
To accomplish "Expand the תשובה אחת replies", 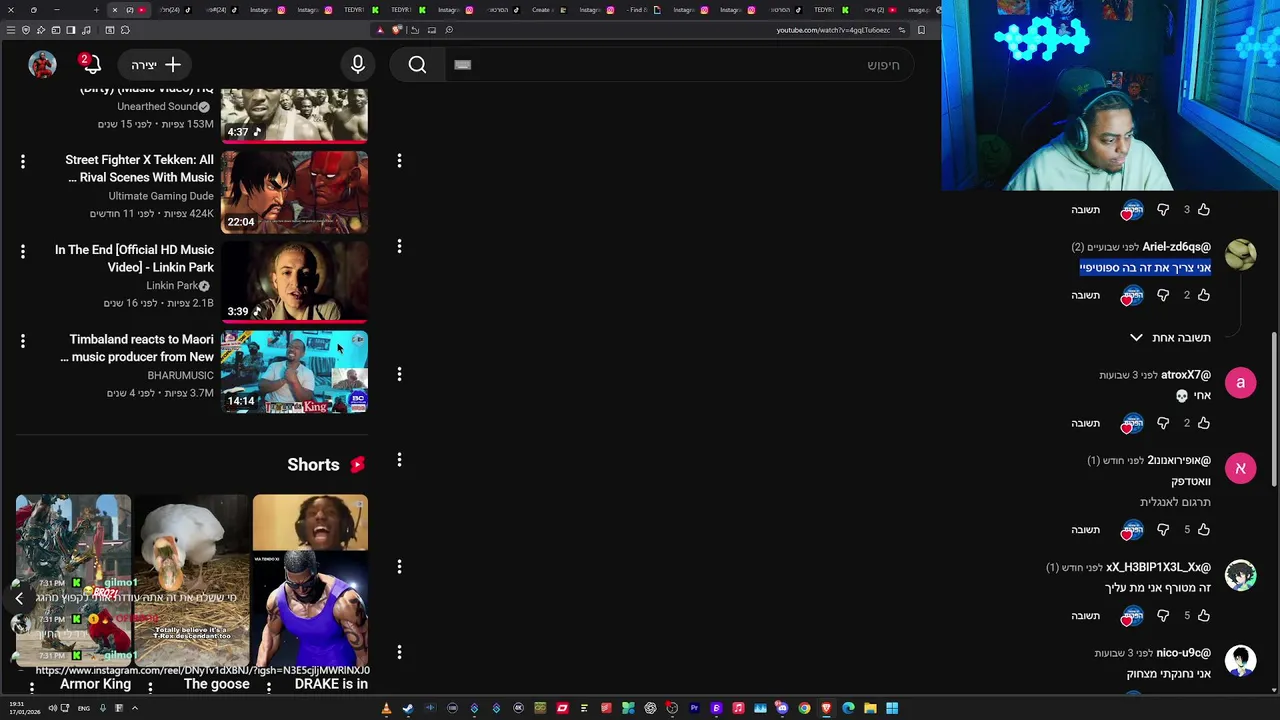I will pyautogui.click(x=1170, y=338).
